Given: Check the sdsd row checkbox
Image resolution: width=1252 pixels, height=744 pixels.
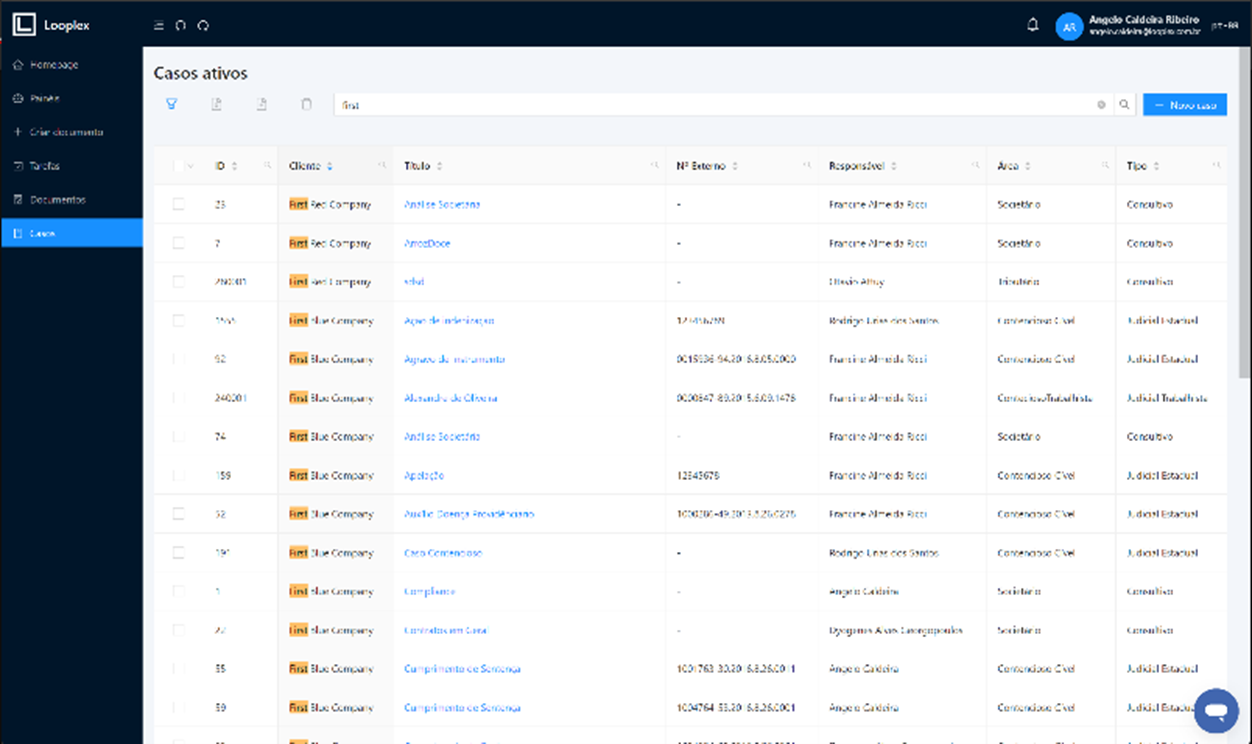Looking at the screenshot, I should (x=178, y=282).
